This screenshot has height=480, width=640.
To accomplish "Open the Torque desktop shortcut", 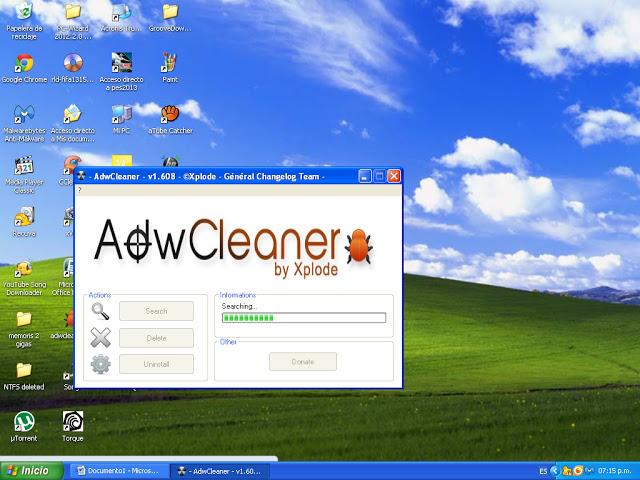I will [72, 422].
